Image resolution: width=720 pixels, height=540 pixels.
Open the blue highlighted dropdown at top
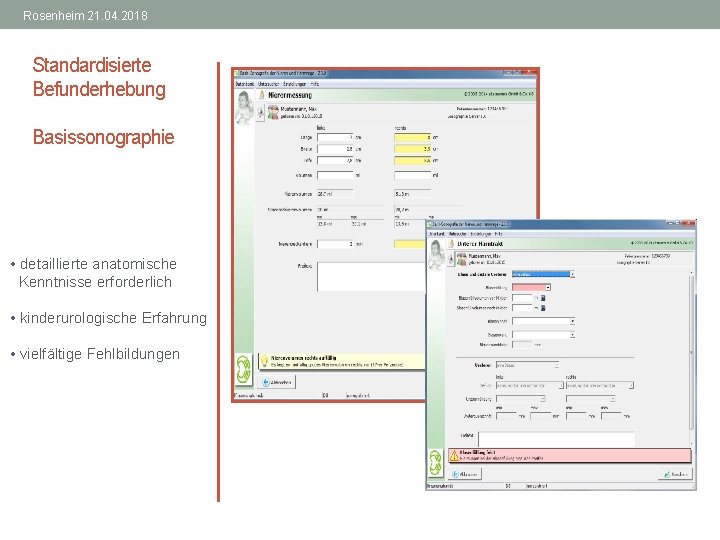543,274
